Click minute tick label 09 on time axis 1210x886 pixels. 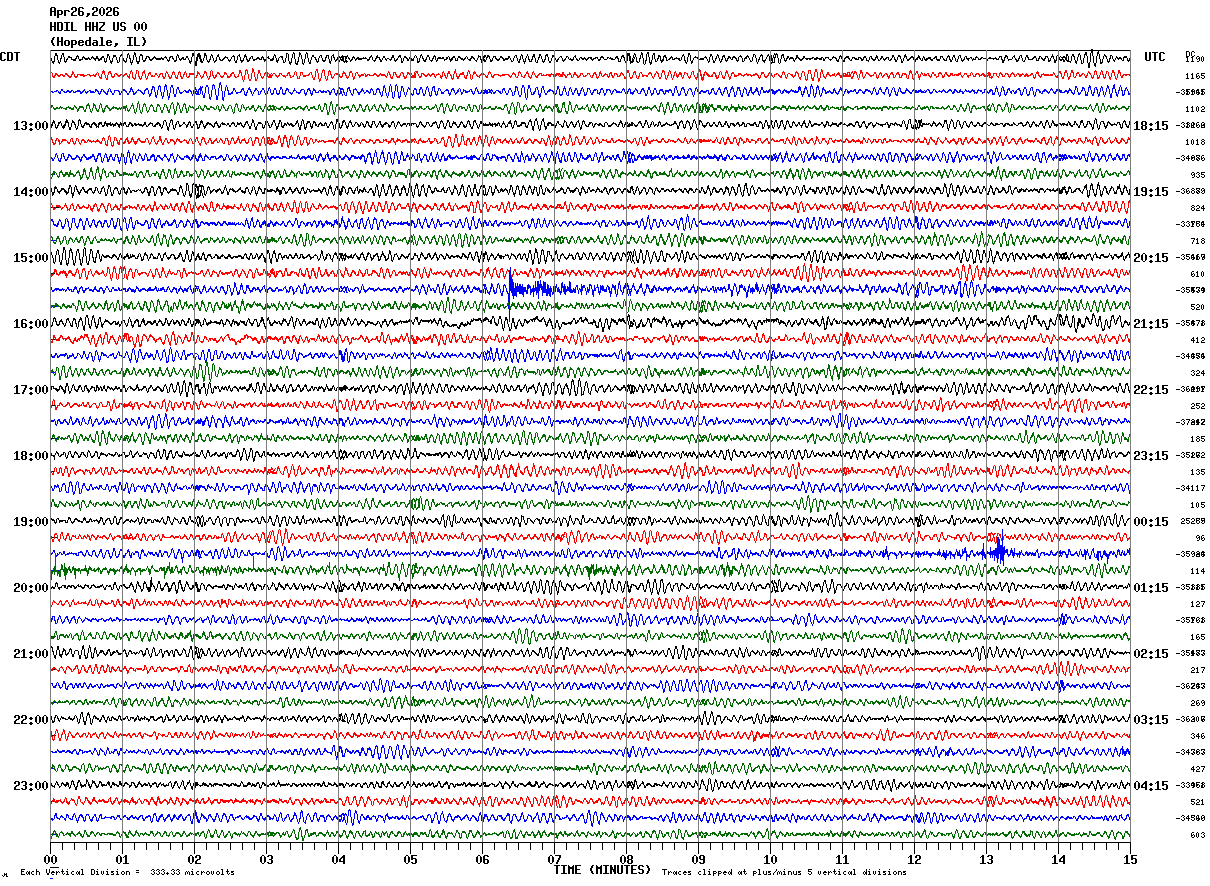698,860
